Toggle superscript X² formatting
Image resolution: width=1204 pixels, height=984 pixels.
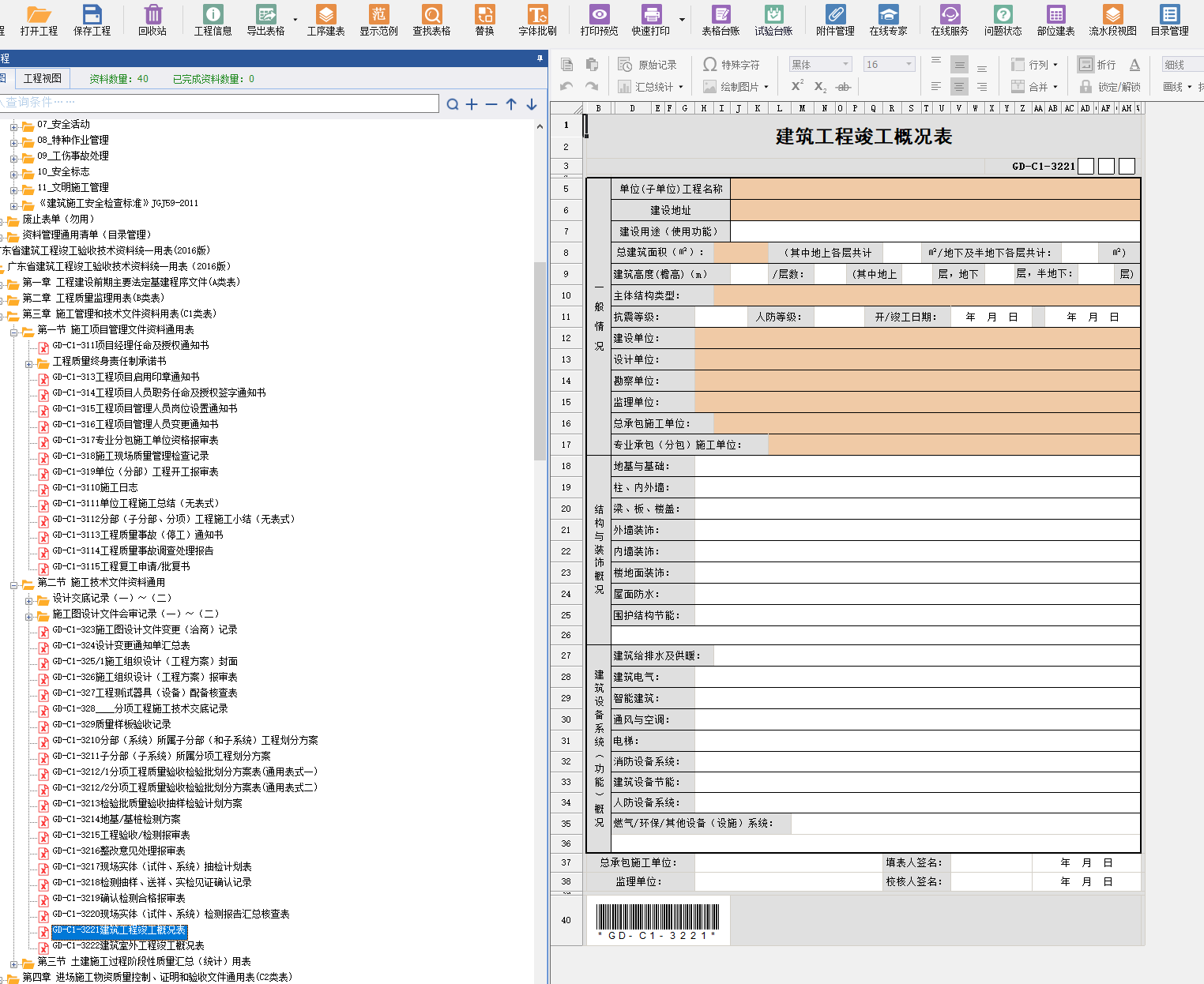[797, 86]
